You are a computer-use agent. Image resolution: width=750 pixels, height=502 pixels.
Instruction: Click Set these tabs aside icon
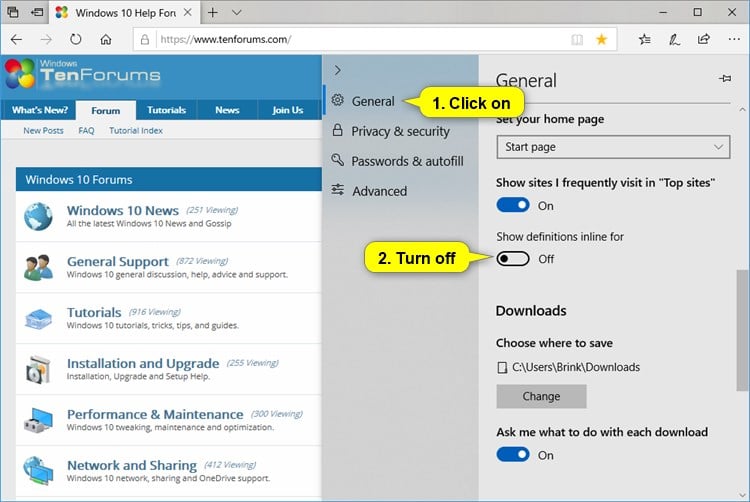37,12
